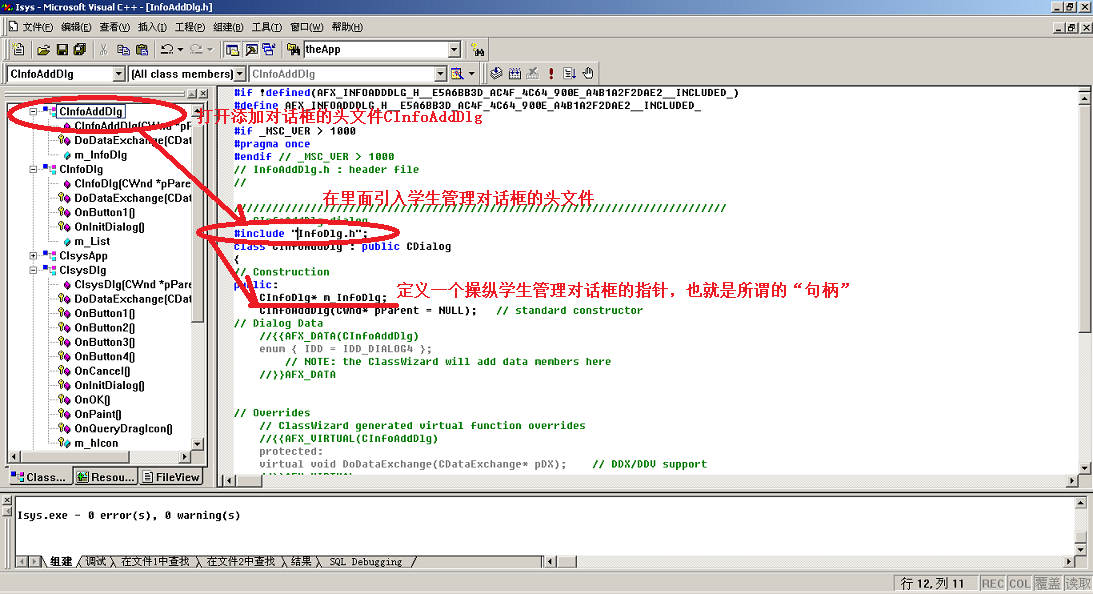Screen dimensions: 1093x594
Task: Click the Open file toolbar icon
Action: click(43, 50)
